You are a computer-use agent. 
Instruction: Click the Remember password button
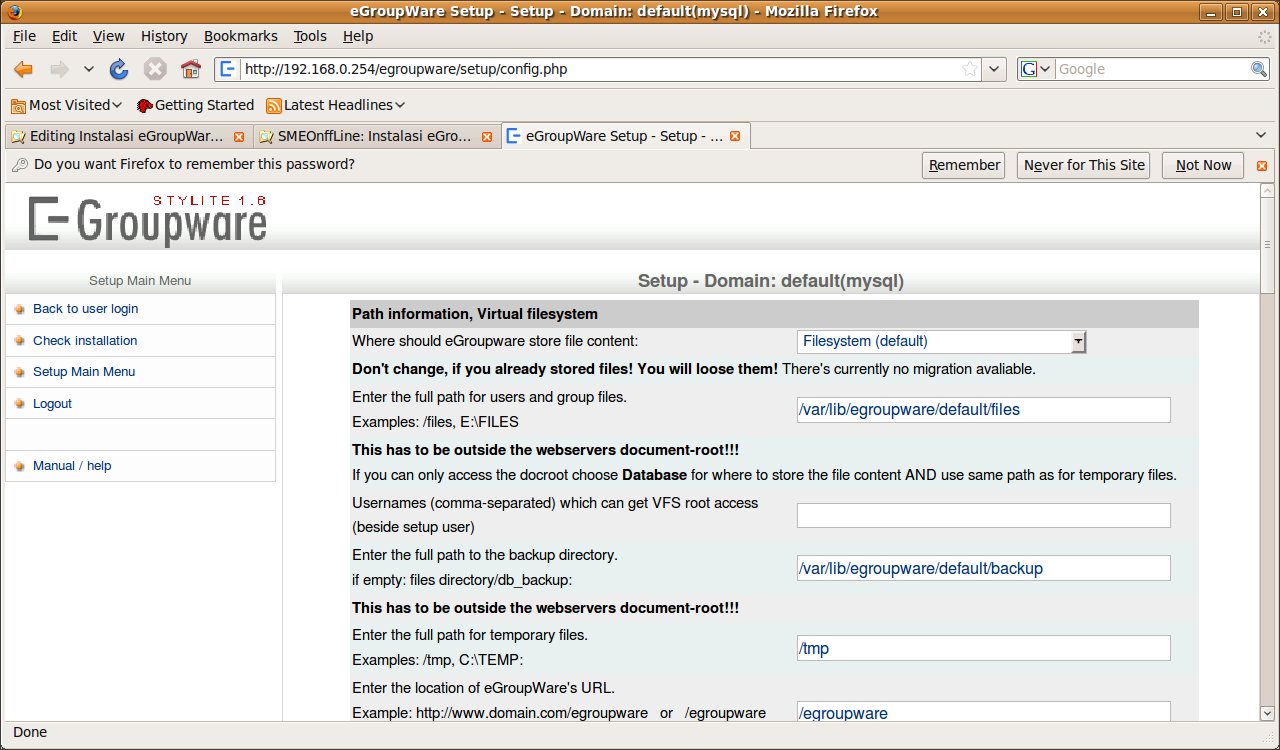(963, 165)
